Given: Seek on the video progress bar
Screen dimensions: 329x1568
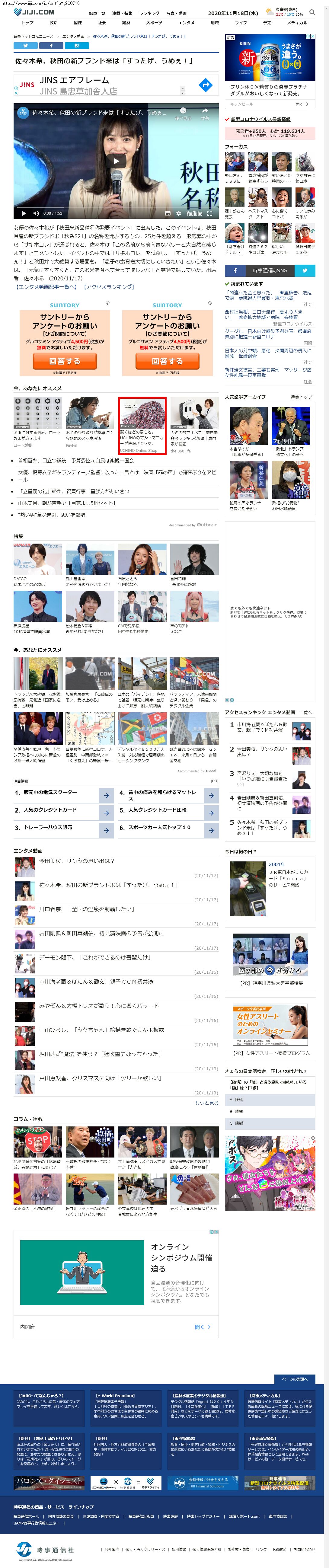Looking at the screenshot, I should (x=116, y=207).
